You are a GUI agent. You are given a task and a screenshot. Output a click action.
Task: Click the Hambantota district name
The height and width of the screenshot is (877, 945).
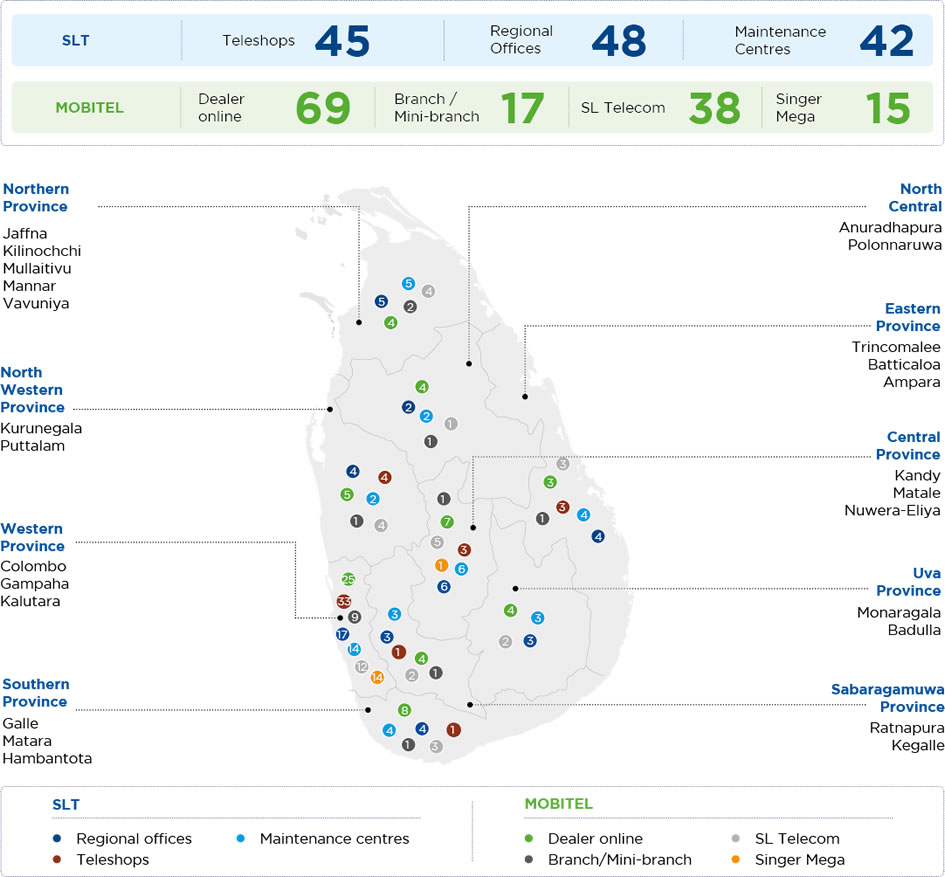pyautogui.click(x=47, y=758)
